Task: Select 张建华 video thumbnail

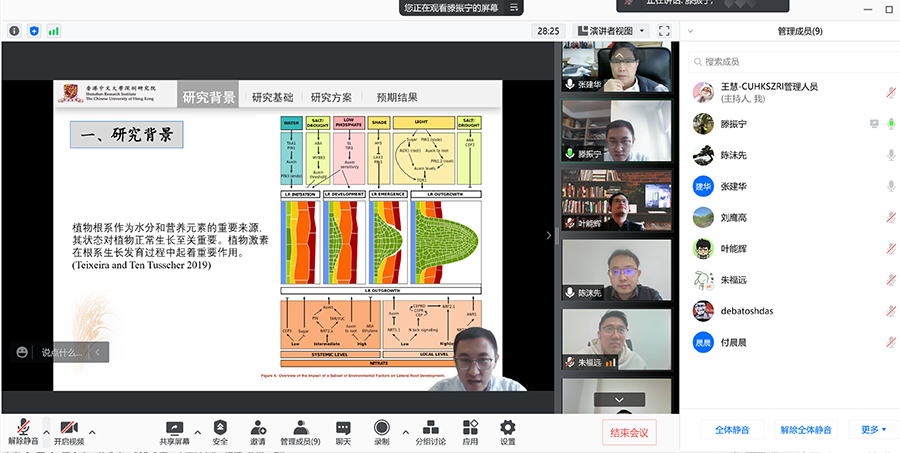Action: [x=616, y=67]
